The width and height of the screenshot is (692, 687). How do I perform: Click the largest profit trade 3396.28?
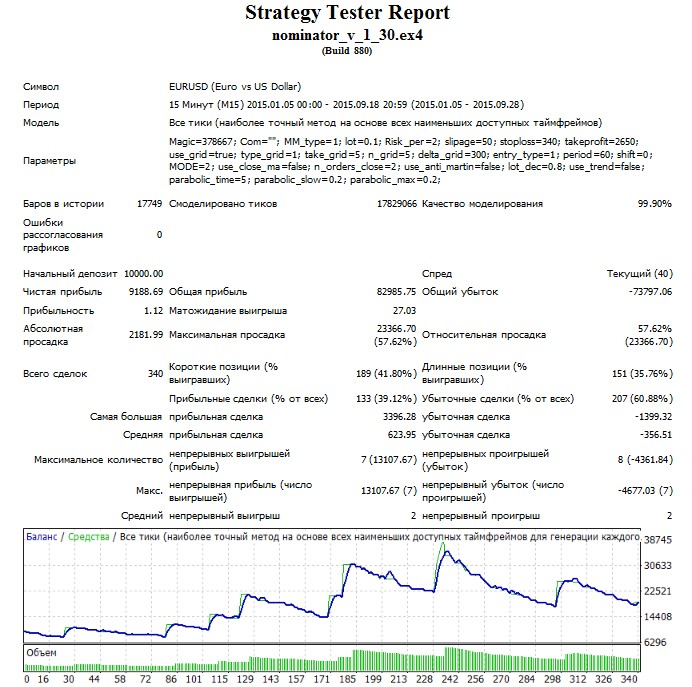pos(399,417)
